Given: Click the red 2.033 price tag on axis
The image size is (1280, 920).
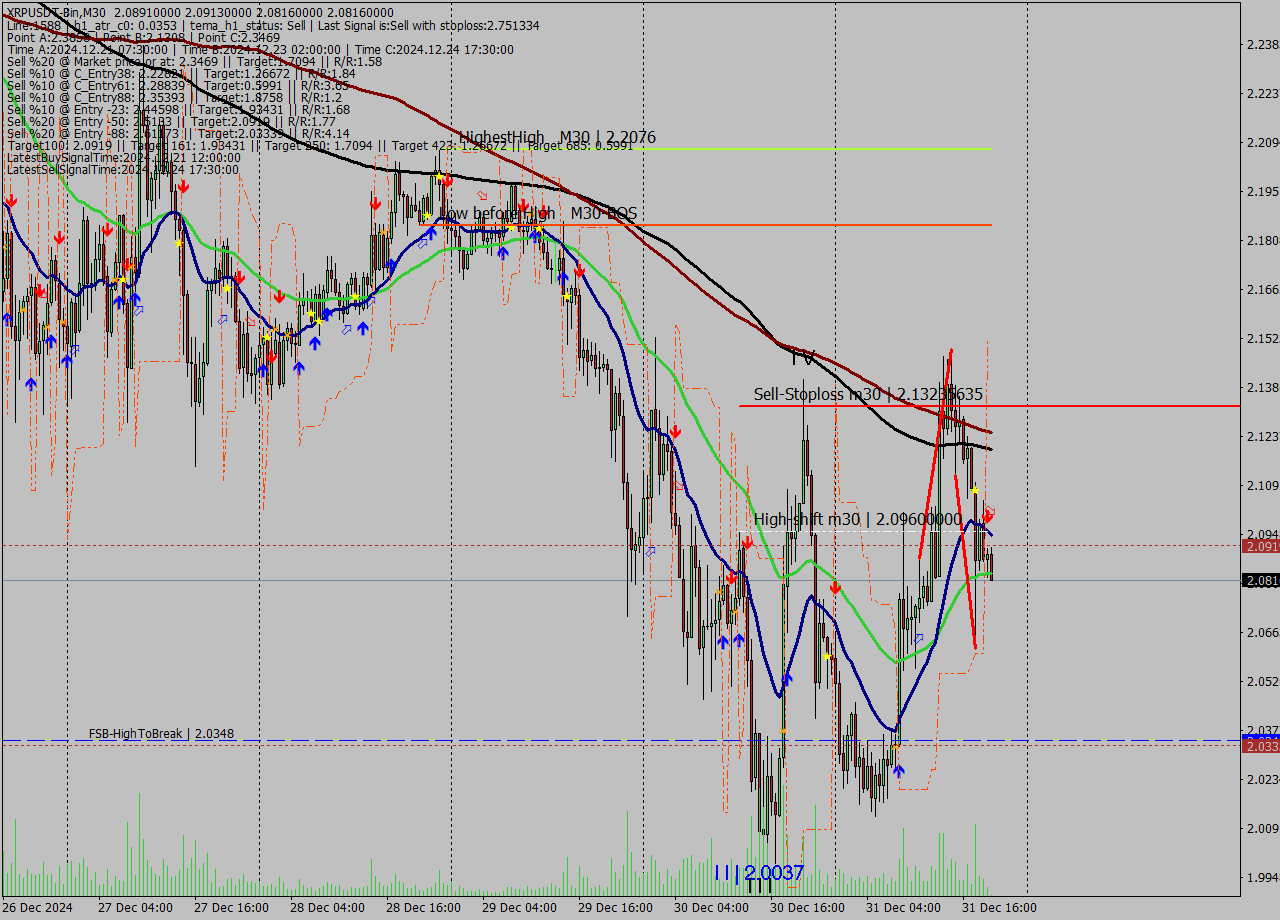Looking at the screenshot, I should 1260,746.
